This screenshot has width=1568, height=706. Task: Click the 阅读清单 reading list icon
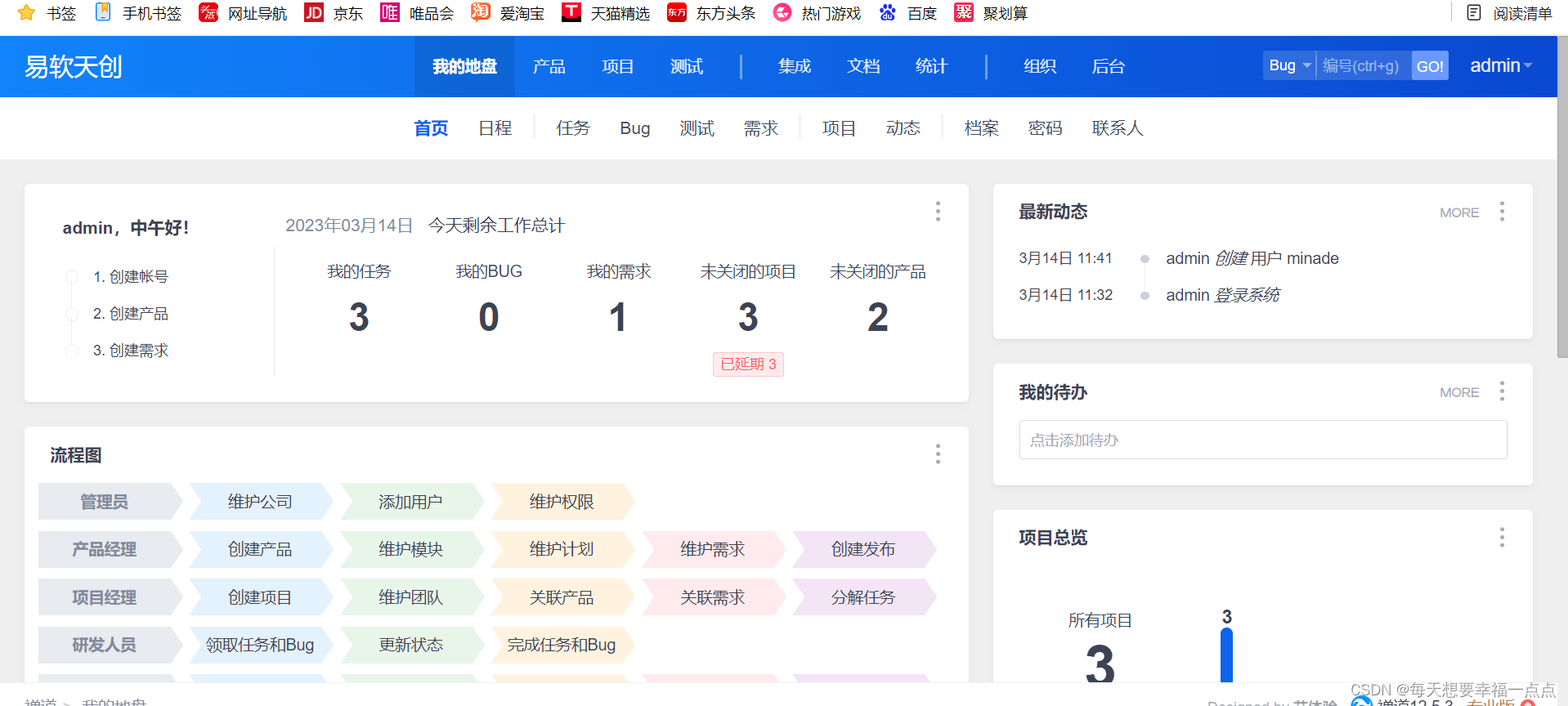(1473, 12)
